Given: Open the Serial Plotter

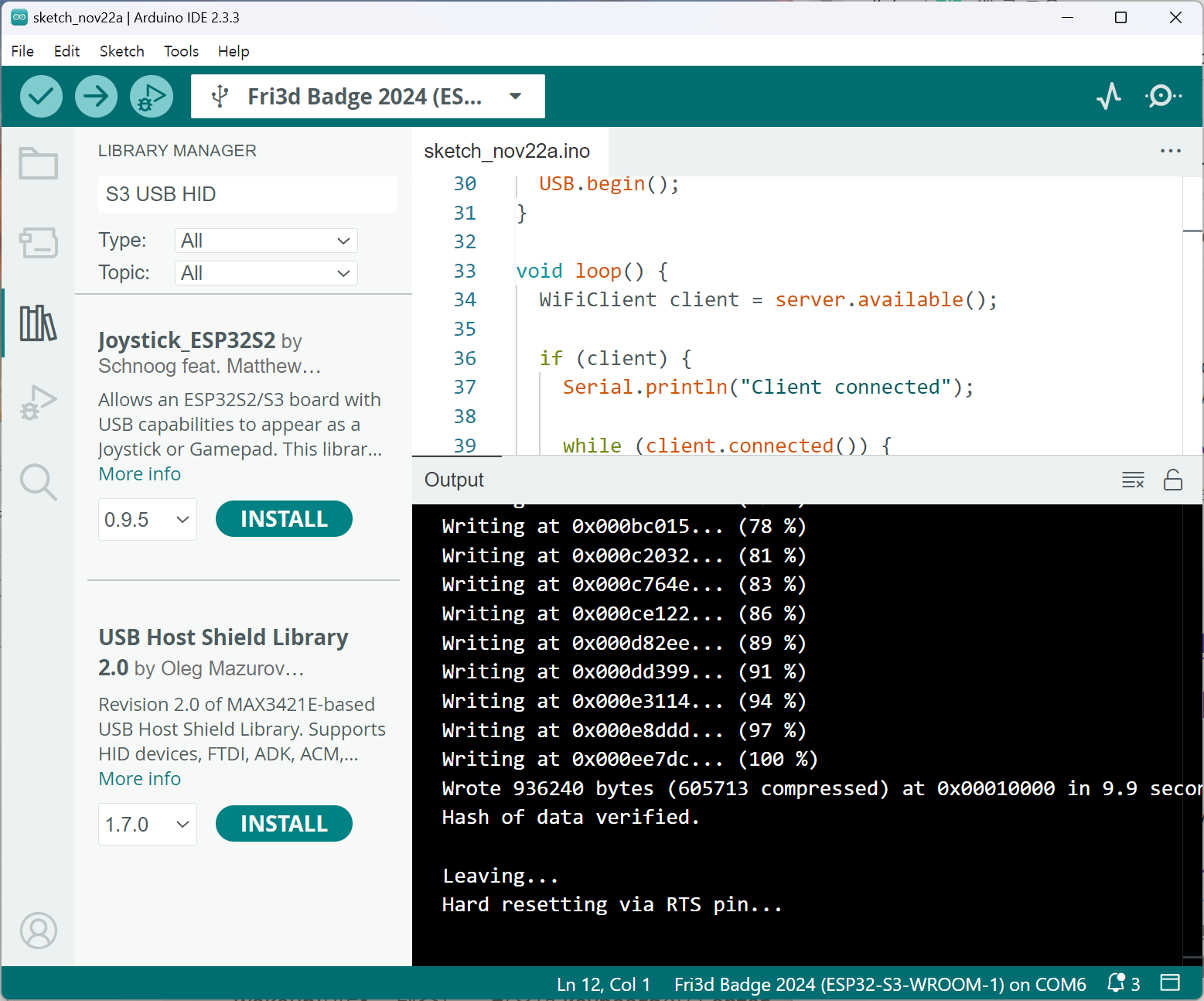Looking at the screenshot, I should tap(1109, 96).
